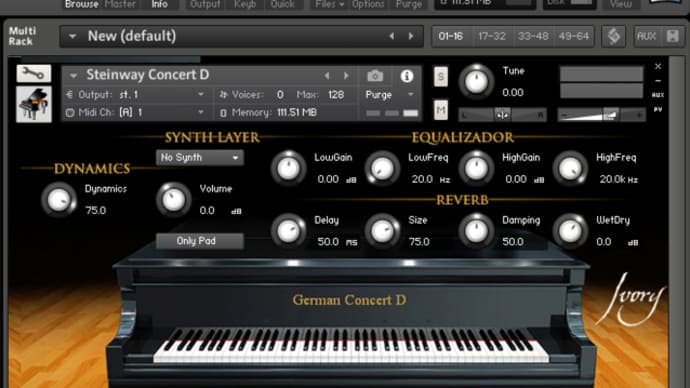
Task: Click the save icon beside AUX
Action: (672, 36)
